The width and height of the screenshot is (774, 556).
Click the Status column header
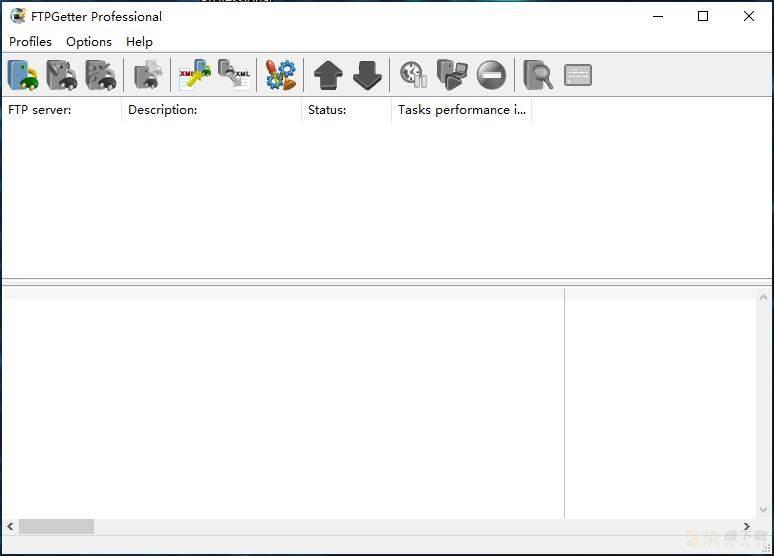pyautogui.click(x=347, y=110)
